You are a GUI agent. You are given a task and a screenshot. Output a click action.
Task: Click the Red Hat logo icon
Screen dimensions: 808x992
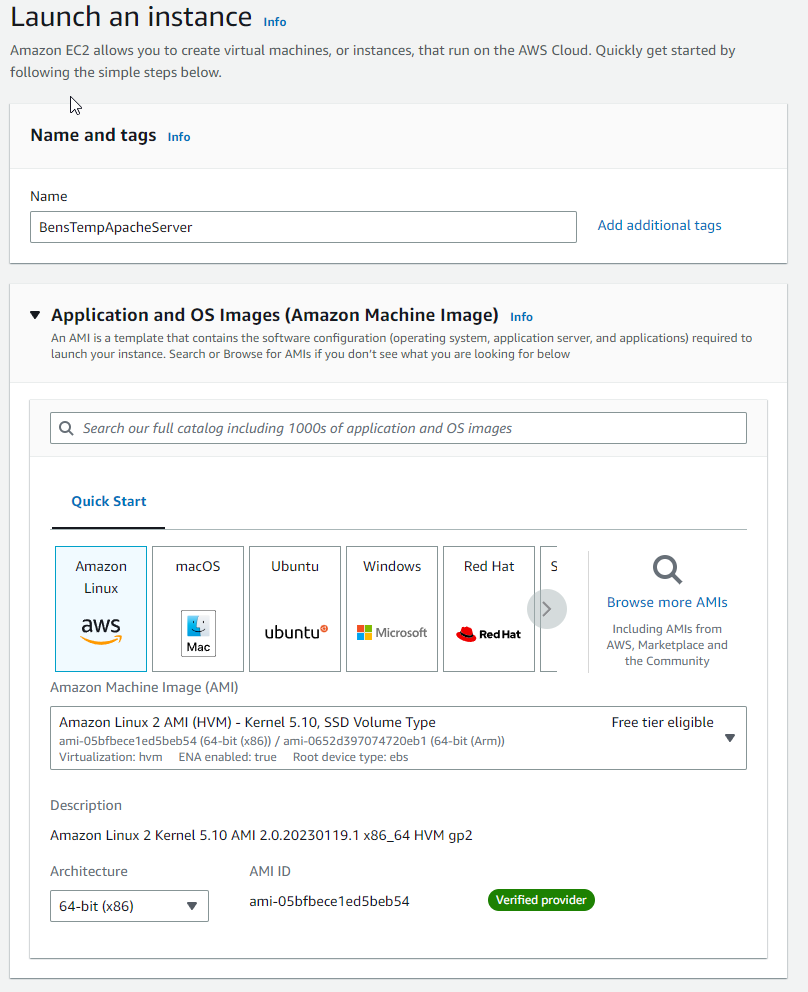pos(488,634)
